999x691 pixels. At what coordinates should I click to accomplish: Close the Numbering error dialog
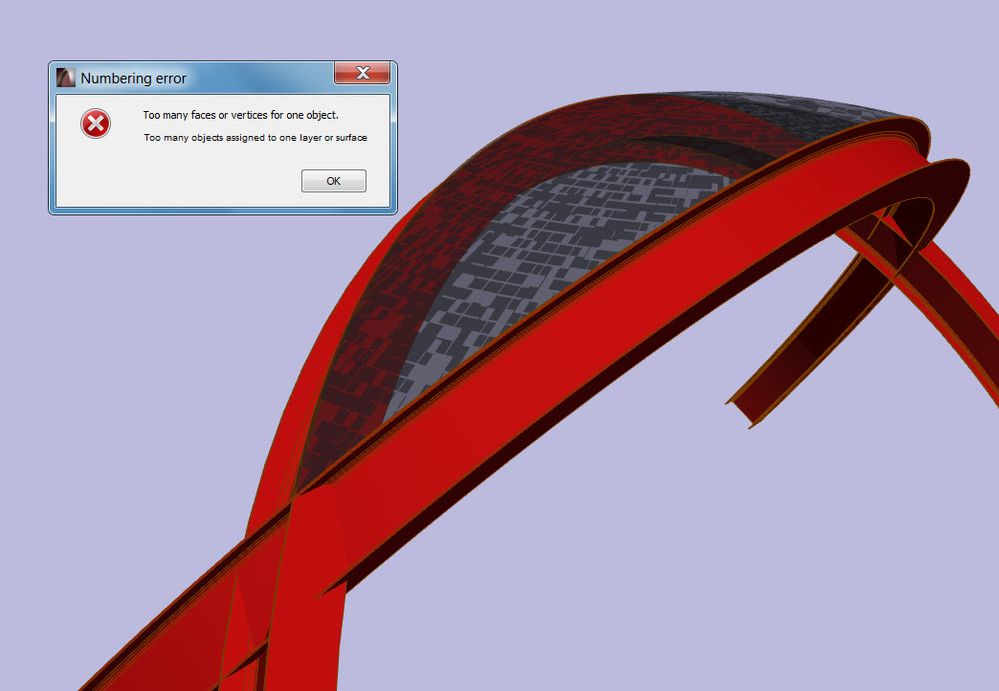[362, 73]
